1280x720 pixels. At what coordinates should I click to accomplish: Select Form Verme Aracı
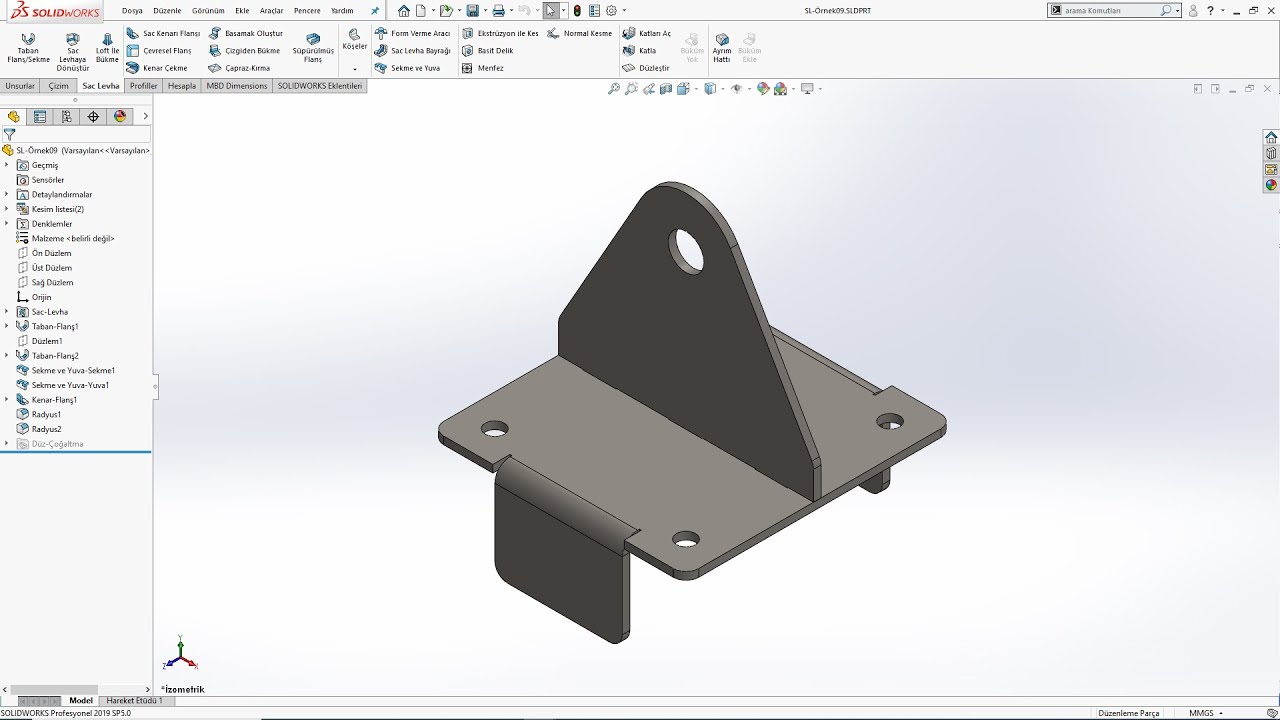pyautogui.click(x=412, y=33)
